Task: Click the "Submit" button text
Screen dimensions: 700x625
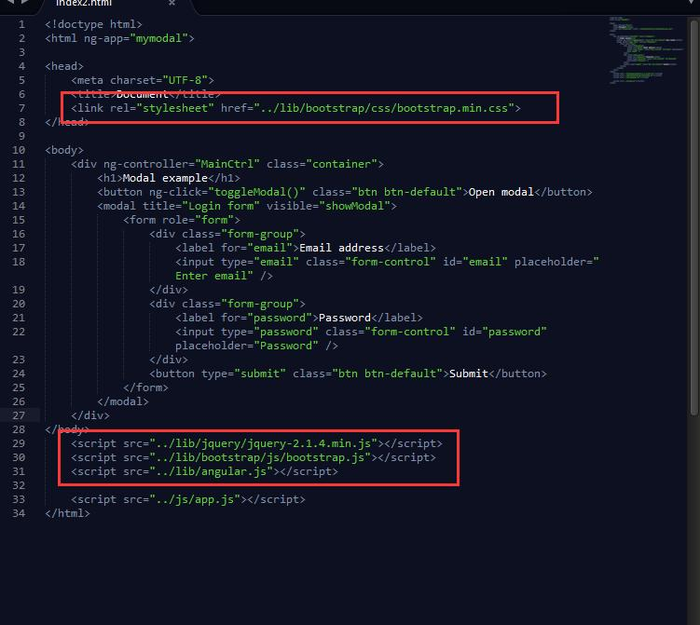Action: point(468,374)
